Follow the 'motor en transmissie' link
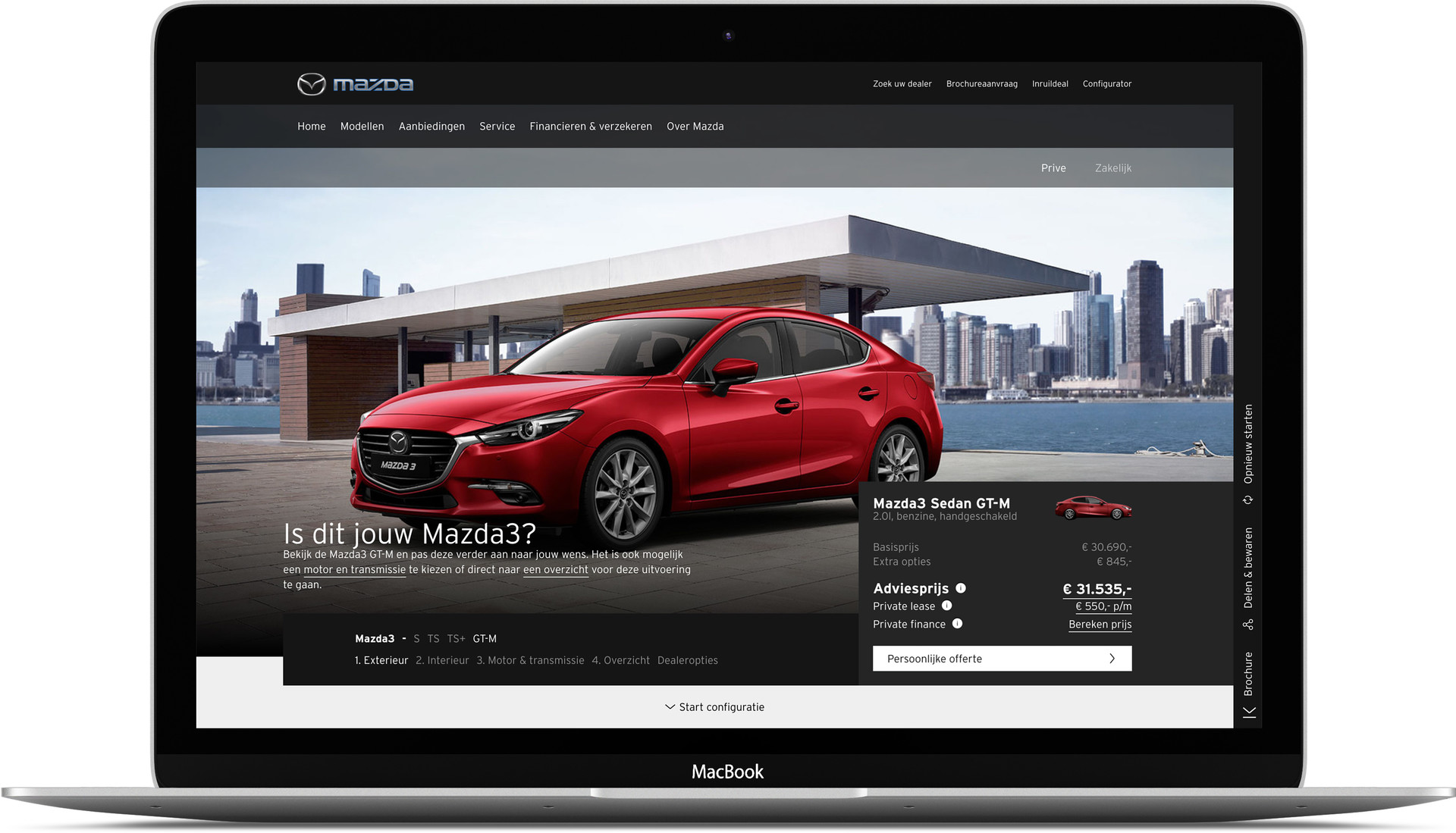 pyautogui.click(x=354, y=570)
